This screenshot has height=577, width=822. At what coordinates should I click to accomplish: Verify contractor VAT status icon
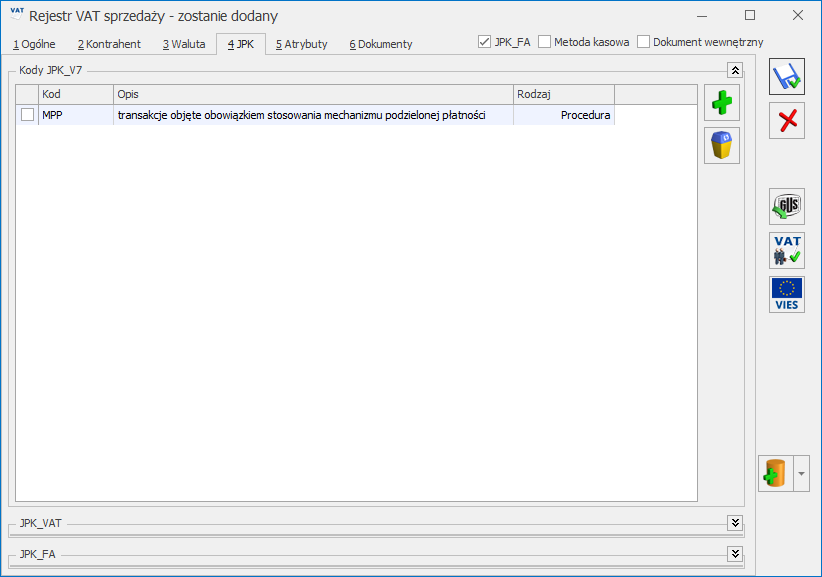786,250
